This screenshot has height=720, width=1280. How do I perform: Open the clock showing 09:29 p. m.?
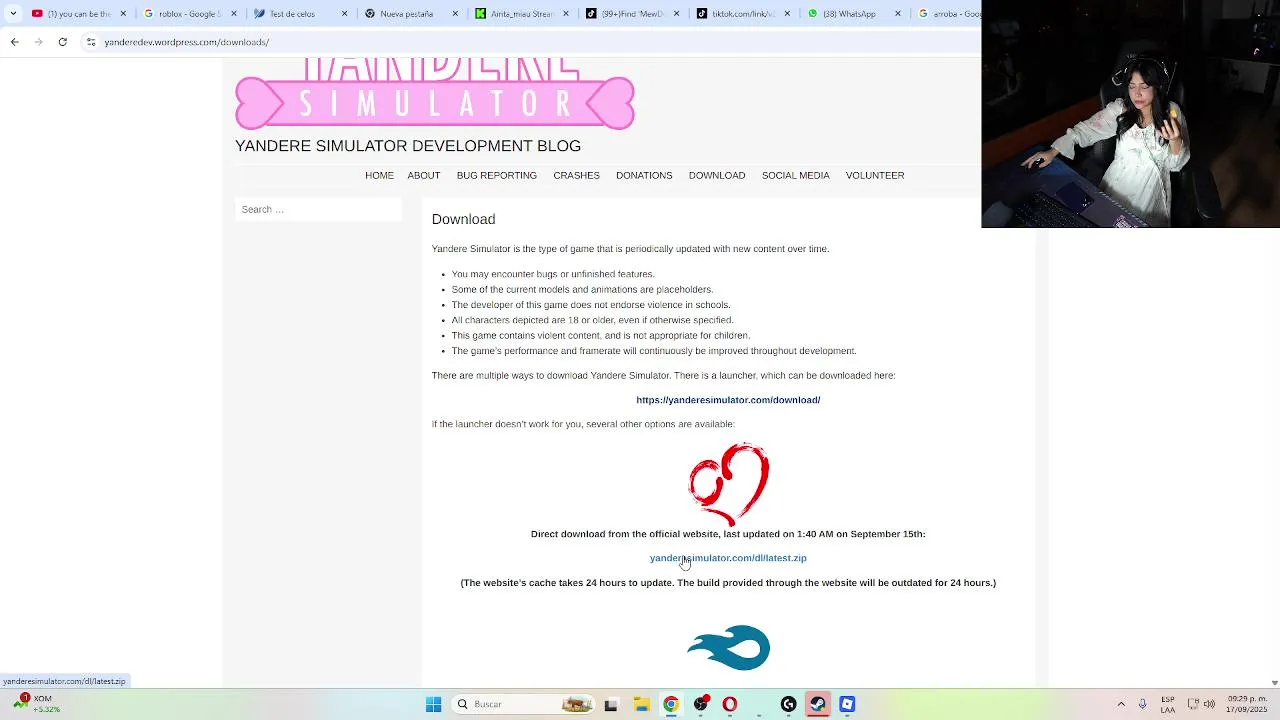pyautogui.click(x=1247, y=704)
